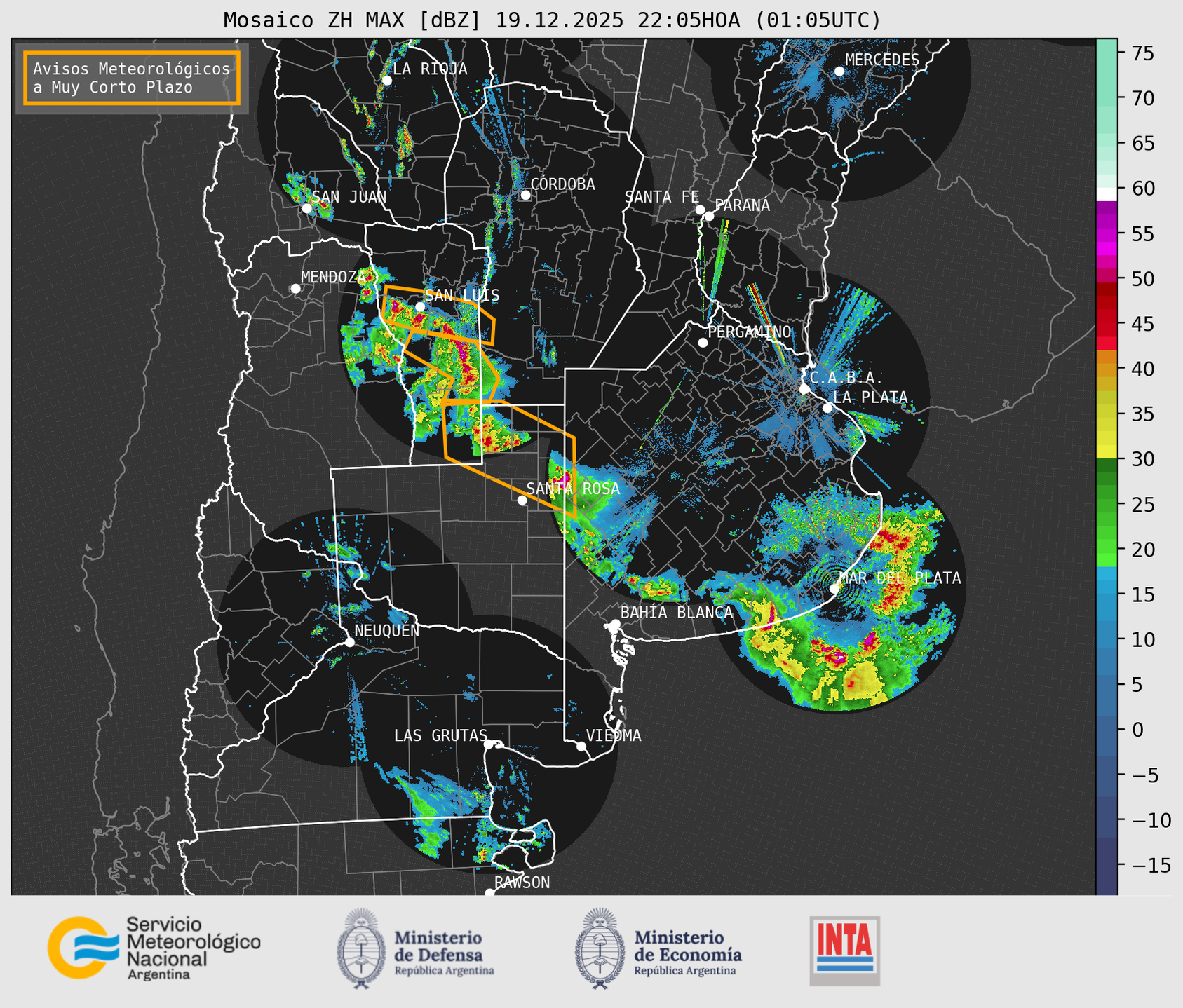The width and height of the screenshot is (1183, 1008).
Task: Click the VIEDMA label text
Action: pos(614,735)
